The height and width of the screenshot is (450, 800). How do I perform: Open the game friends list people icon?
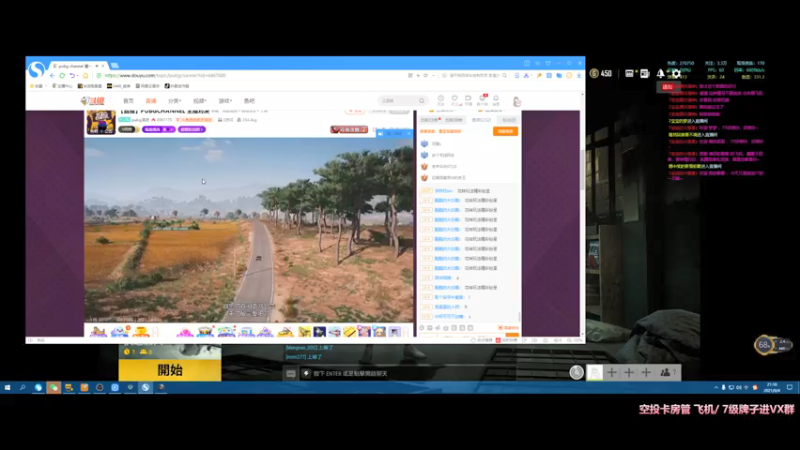click(x=667, y=373)
